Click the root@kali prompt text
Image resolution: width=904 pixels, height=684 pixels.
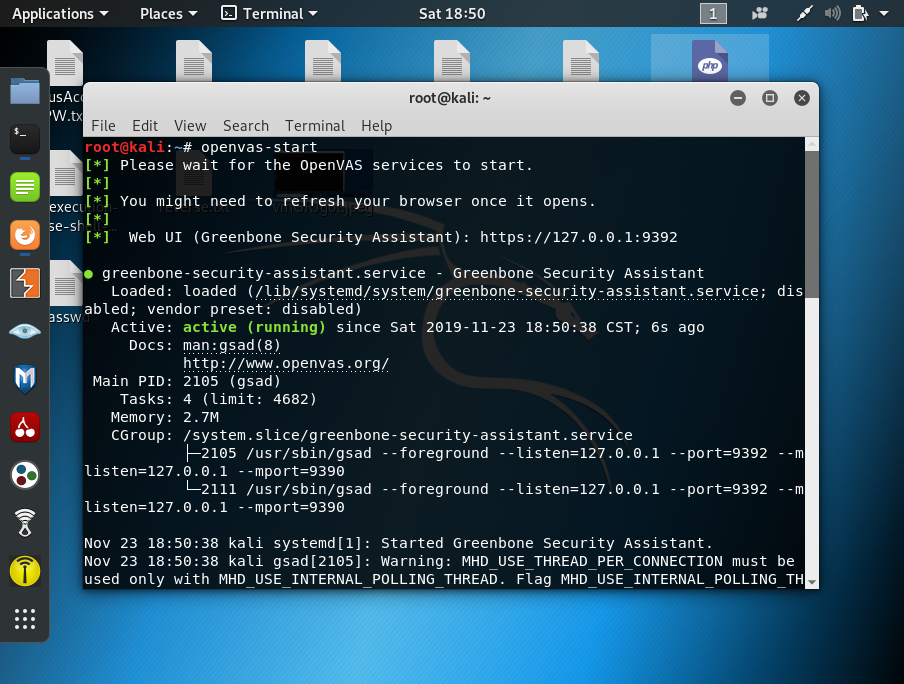click(125, 147)
